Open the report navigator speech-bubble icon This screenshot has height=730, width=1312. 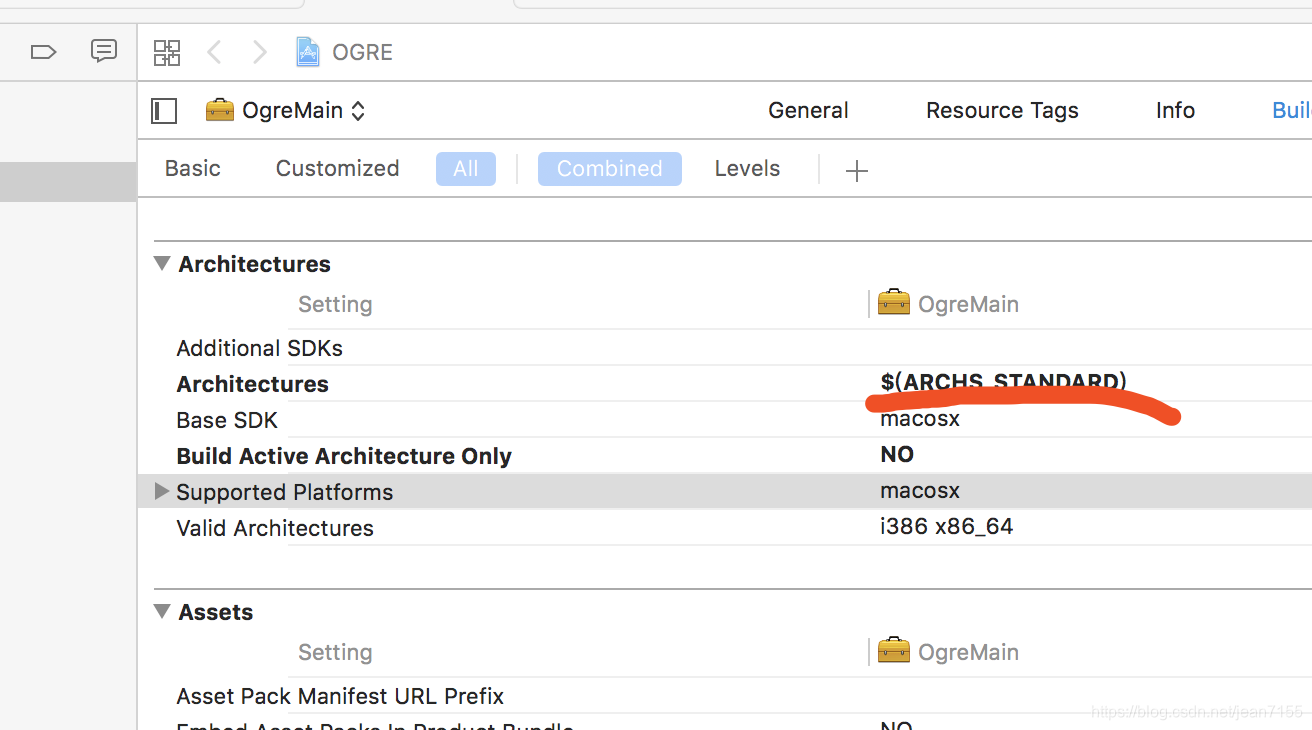click(x=104, y=51)
